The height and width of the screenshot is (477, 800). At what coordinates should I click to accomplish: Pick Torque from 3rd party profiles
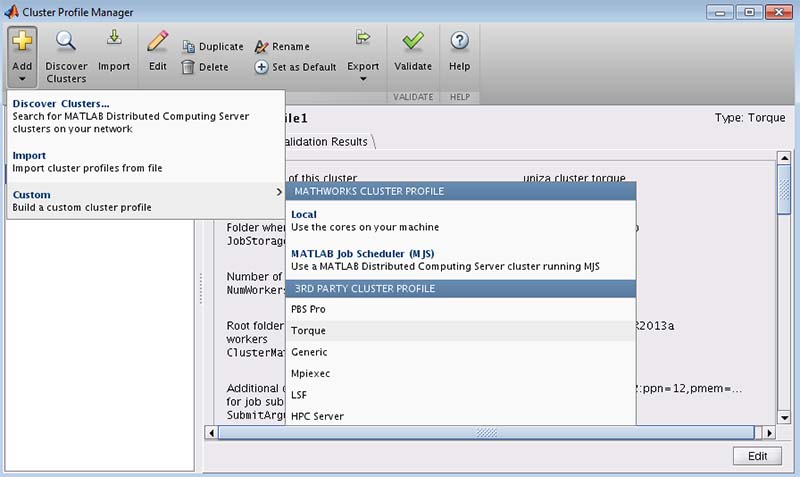point(308,331)
